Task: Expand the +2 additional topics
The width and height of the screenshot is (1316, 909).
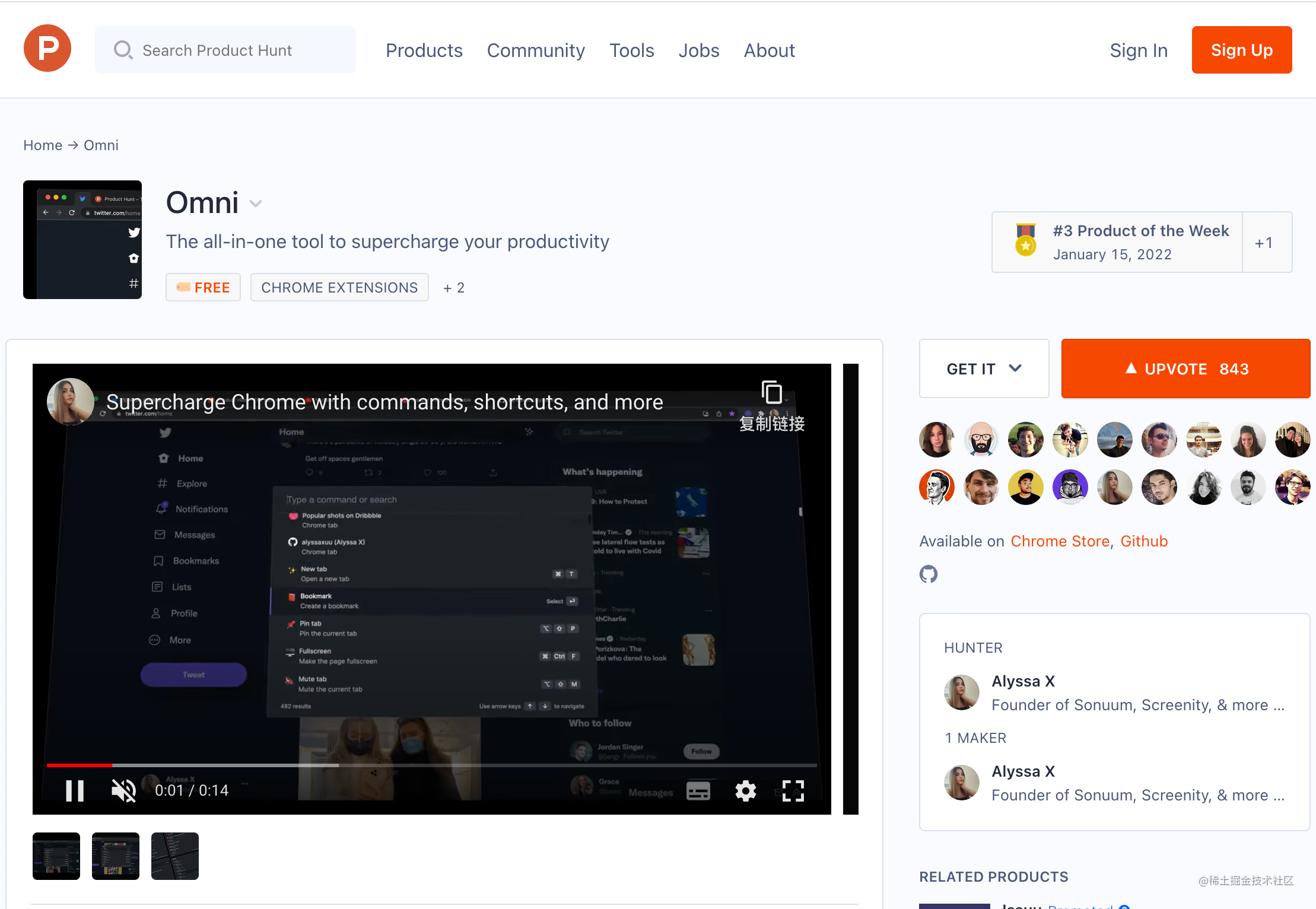Action: coord(454,288)
